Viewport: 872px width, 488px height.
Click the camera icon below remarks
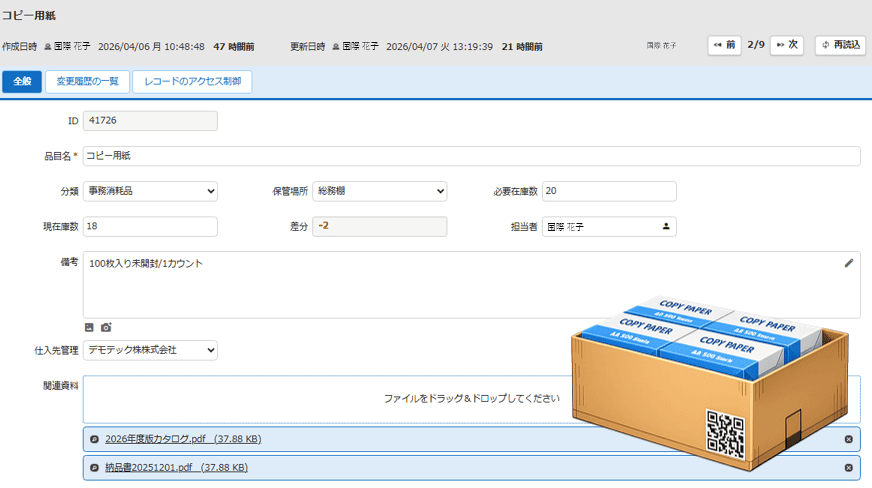click(x=106, y=327)
